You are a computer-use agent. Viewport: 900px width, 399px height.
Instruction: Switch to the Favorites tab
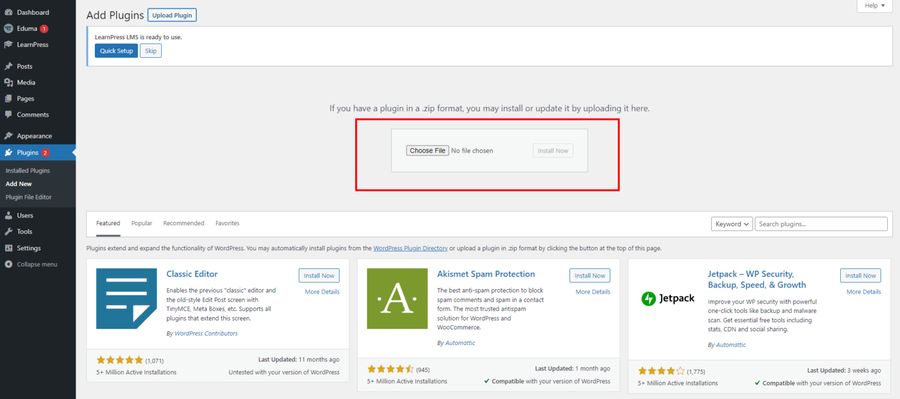pyautogui.click(x=227, y=223)
